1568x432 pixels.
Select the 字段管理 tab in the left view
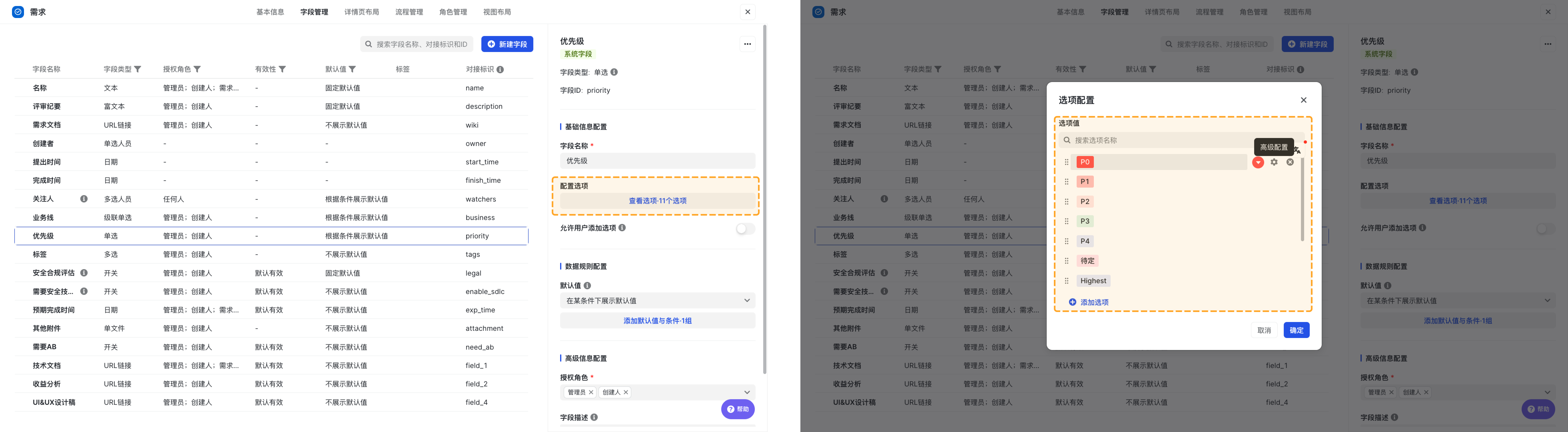[x=314, y=12]
